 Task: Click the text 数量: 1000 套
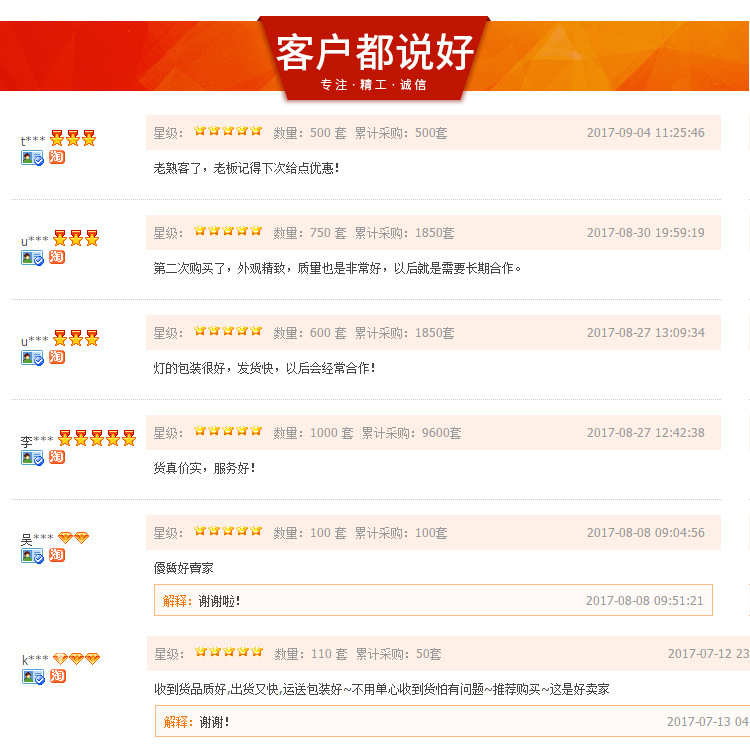313,433
